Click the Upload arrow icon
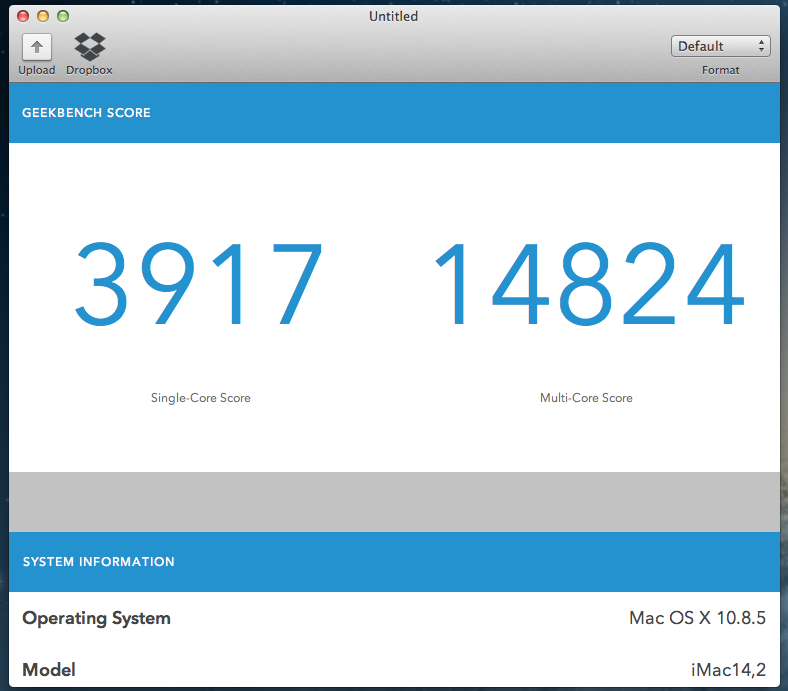 pyautogui.click(x=37, y=47)
